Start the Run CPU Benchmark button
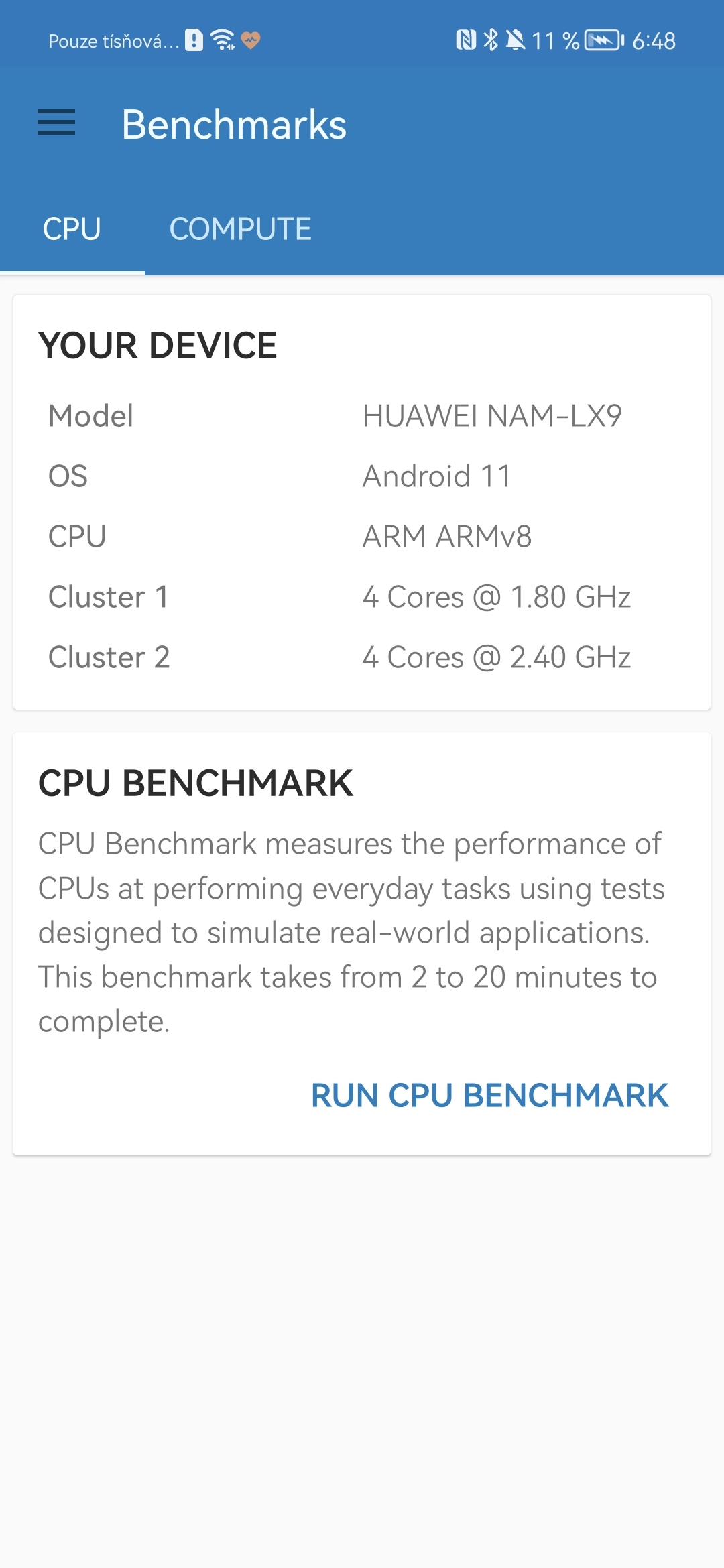This screenshot has height=1568, width=724. [x=489, y=1096]
